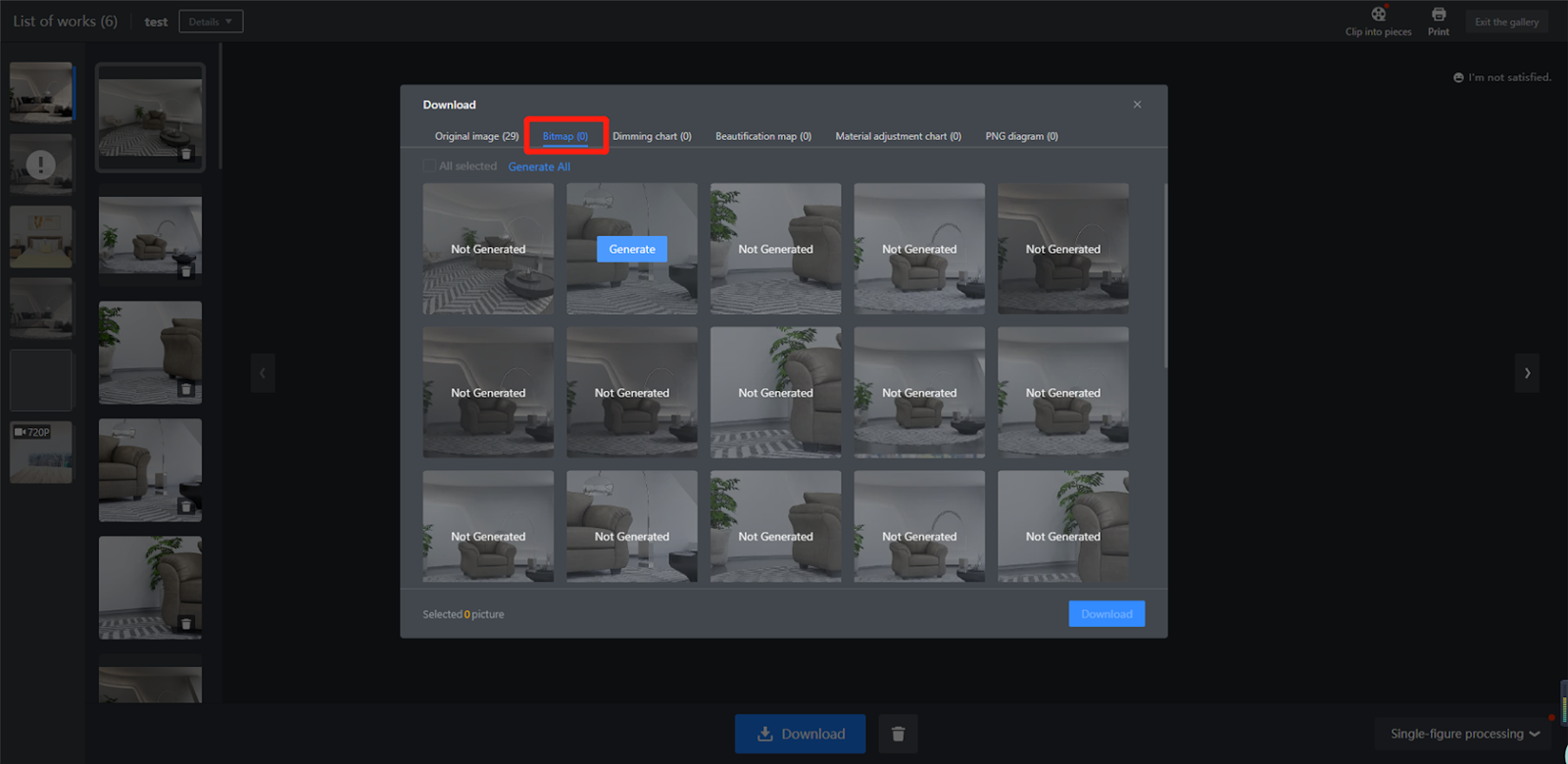Click Download button inside the dialog
The height and width of the screenshot is (764, 1568).
(x=1106, y=614)
